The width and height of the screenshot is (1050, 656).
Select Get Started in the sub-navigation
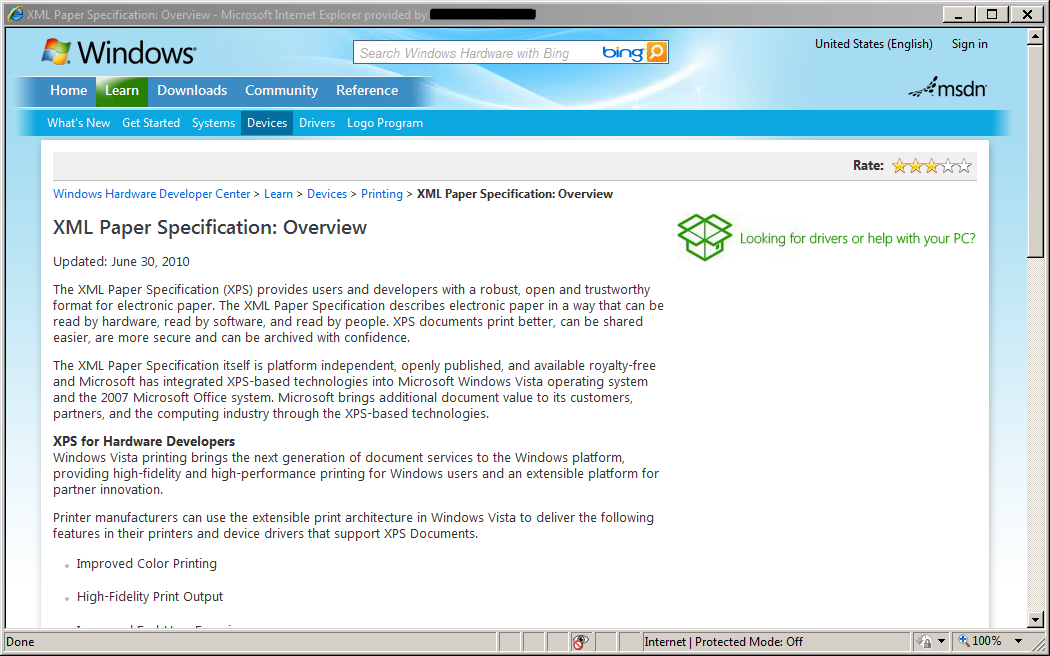(151, 123)
